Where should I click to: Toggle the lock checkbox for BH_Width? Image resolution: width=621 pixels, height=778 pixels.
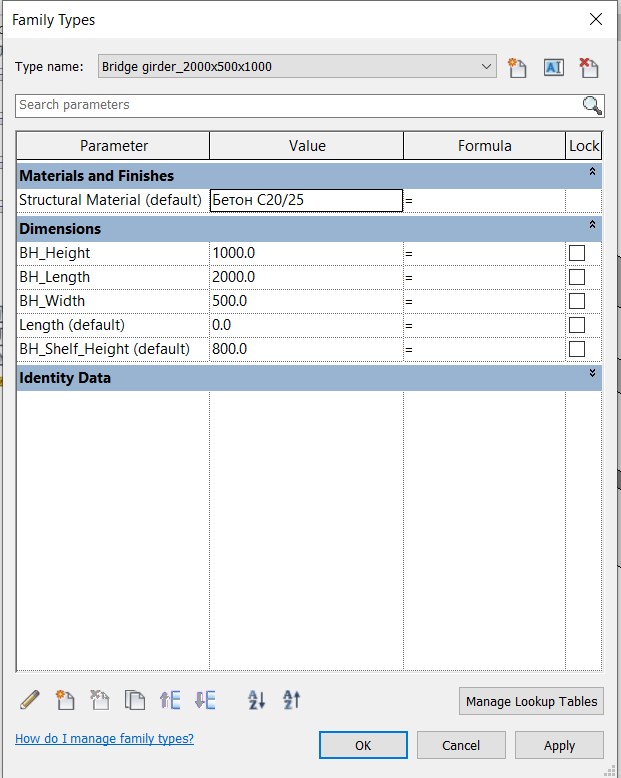pos(577,301)
